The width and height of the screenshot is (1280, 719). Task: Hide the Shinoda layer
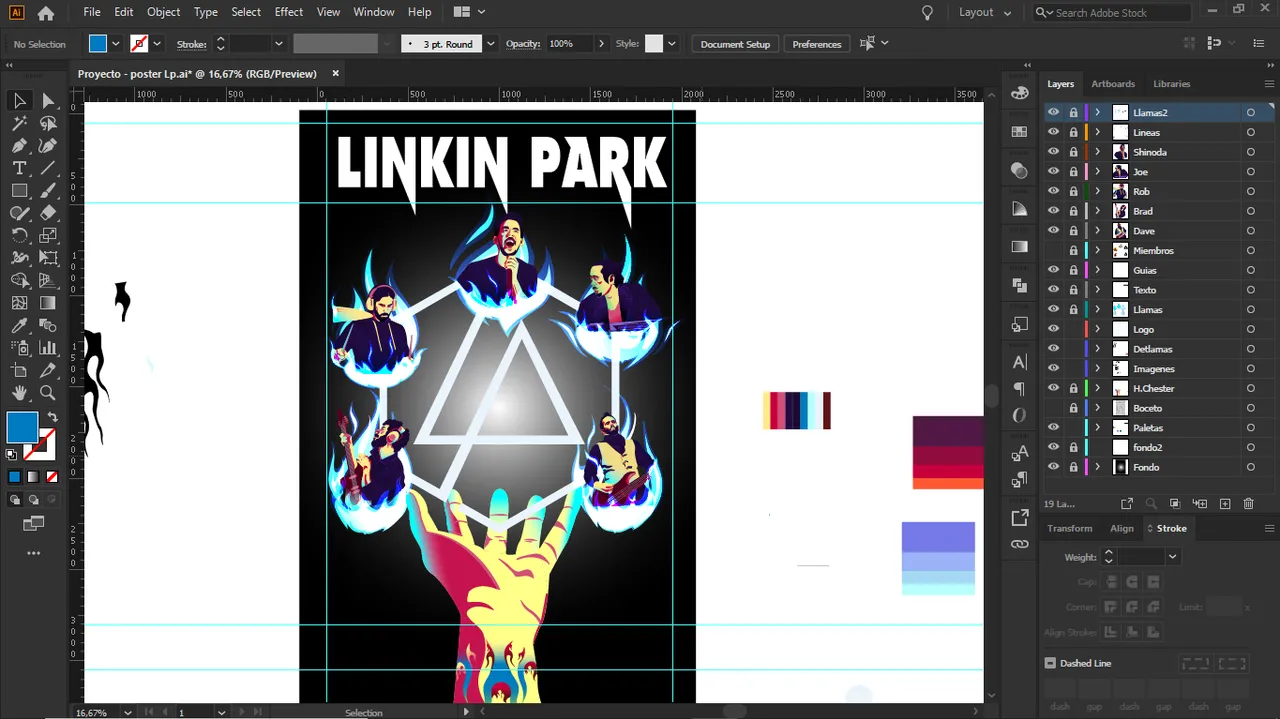[x=1053, y=152]
